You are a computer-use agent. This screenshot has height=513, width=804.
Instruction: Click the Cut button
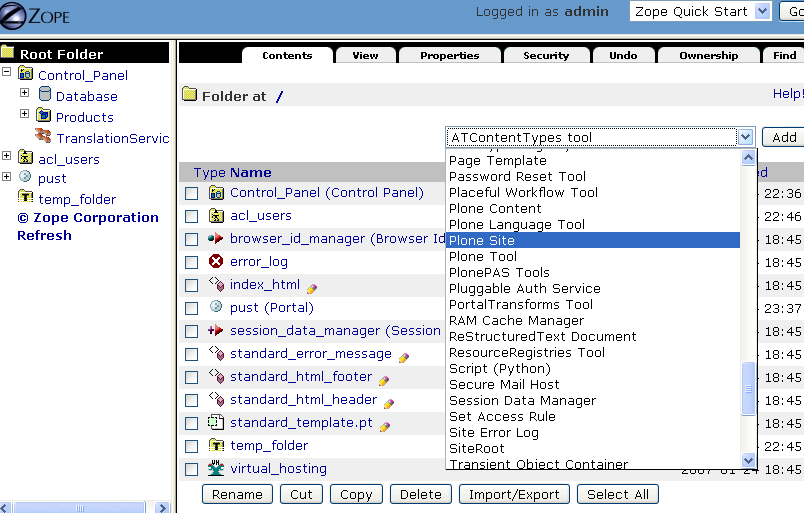click(301, 495)
